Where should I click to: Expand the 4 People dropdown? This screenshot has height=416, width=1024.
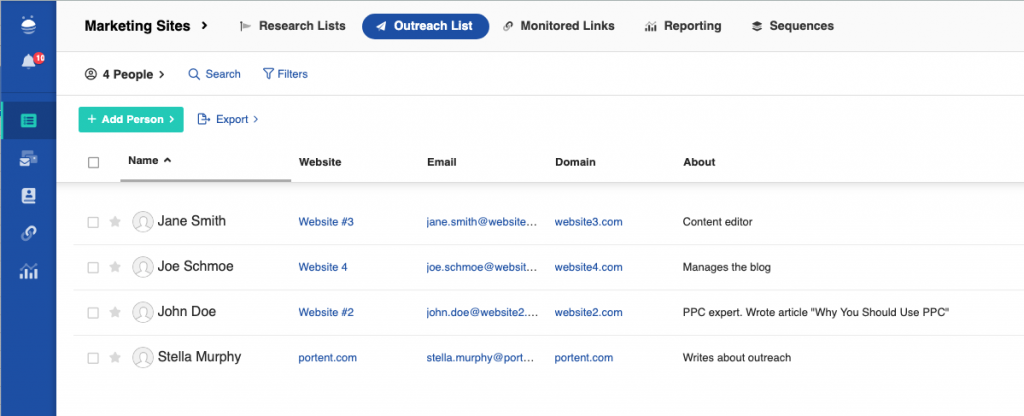[x=125, y=74]
